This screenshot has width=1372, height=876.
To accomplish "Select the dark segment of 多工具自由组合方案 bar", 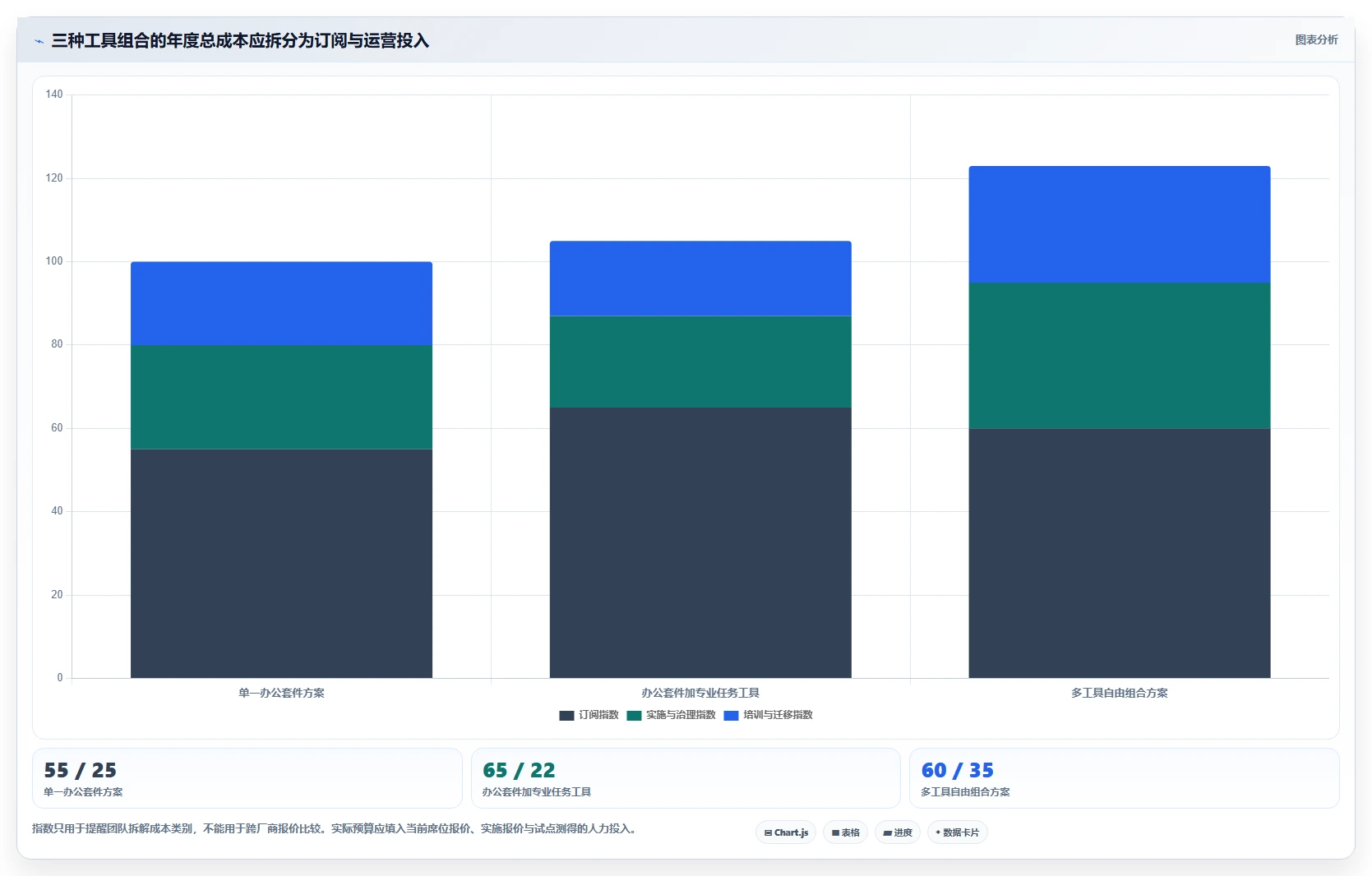I will point(1120,553).
